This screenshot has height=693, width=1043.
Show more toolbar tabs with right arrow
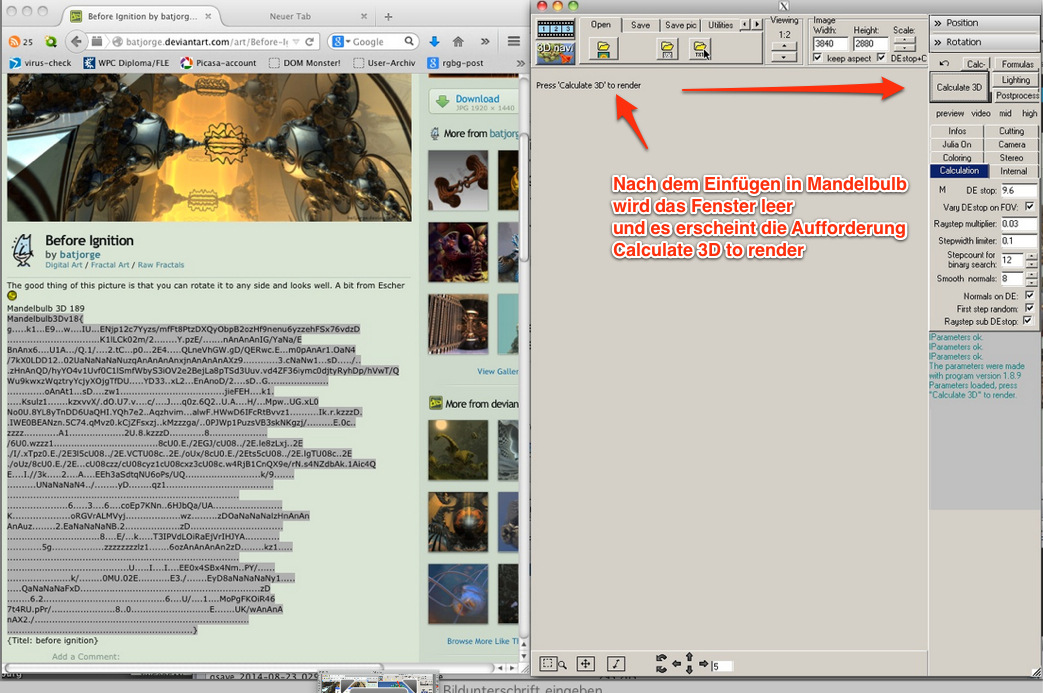pyautogui.click(x=756, y=25)
